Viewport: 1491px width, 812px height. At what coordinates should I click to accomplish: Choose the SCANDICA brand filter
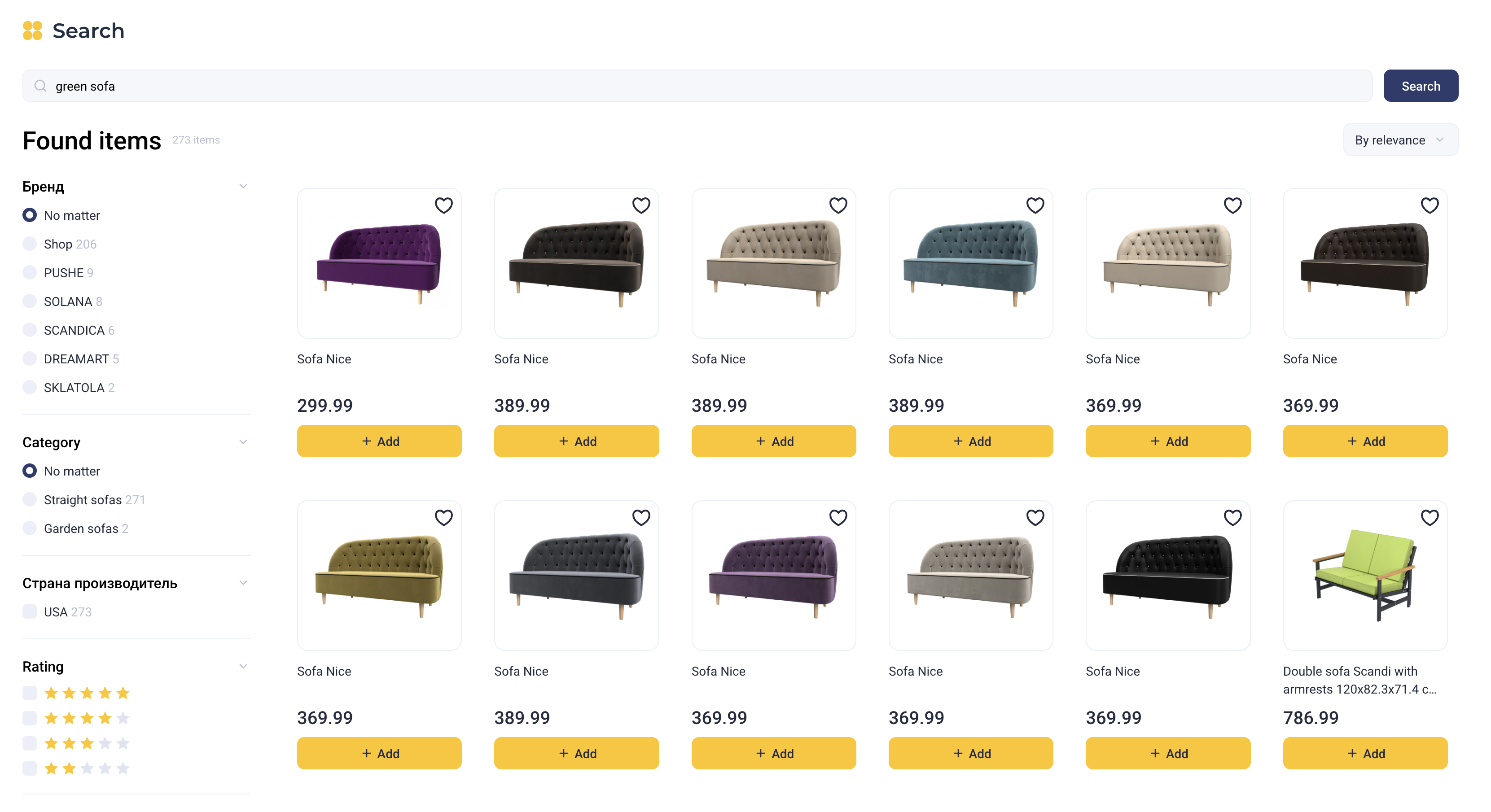[x=30, y=330]
